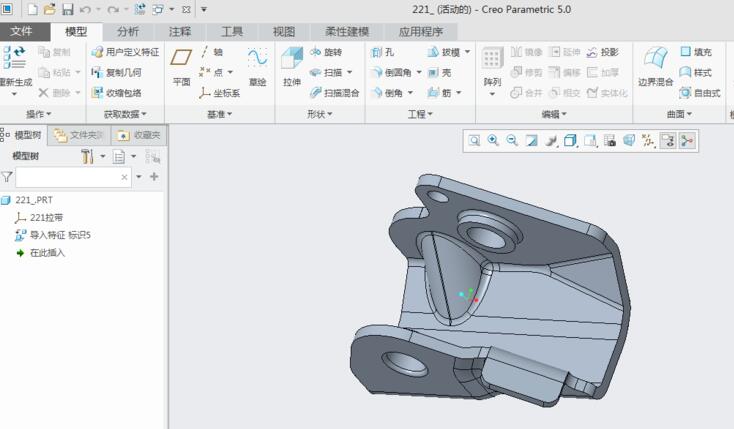Click the 投影 project tool
This screenshot has width=734, height=429.
(x=603, y=52)
